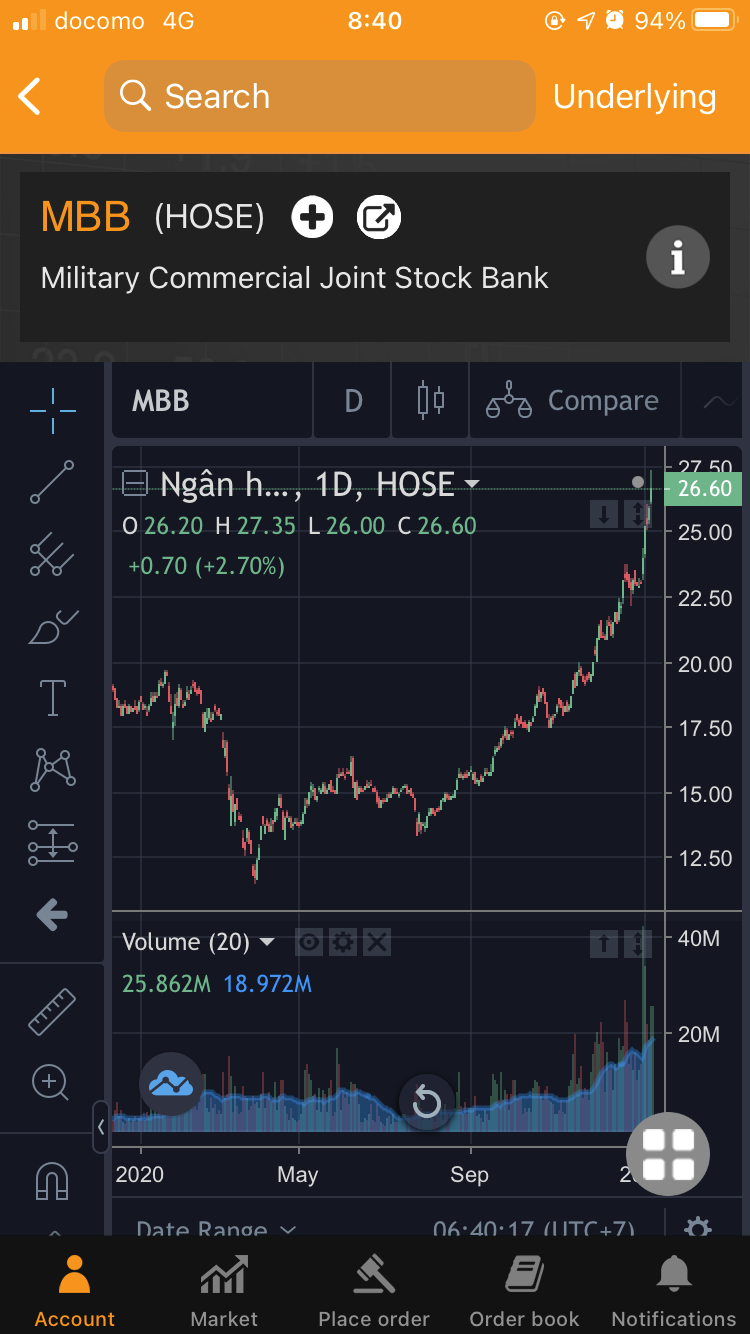Collapse the price legend box toggle
This screenshot has width=750, height=1334.
[x=135, y=485]
